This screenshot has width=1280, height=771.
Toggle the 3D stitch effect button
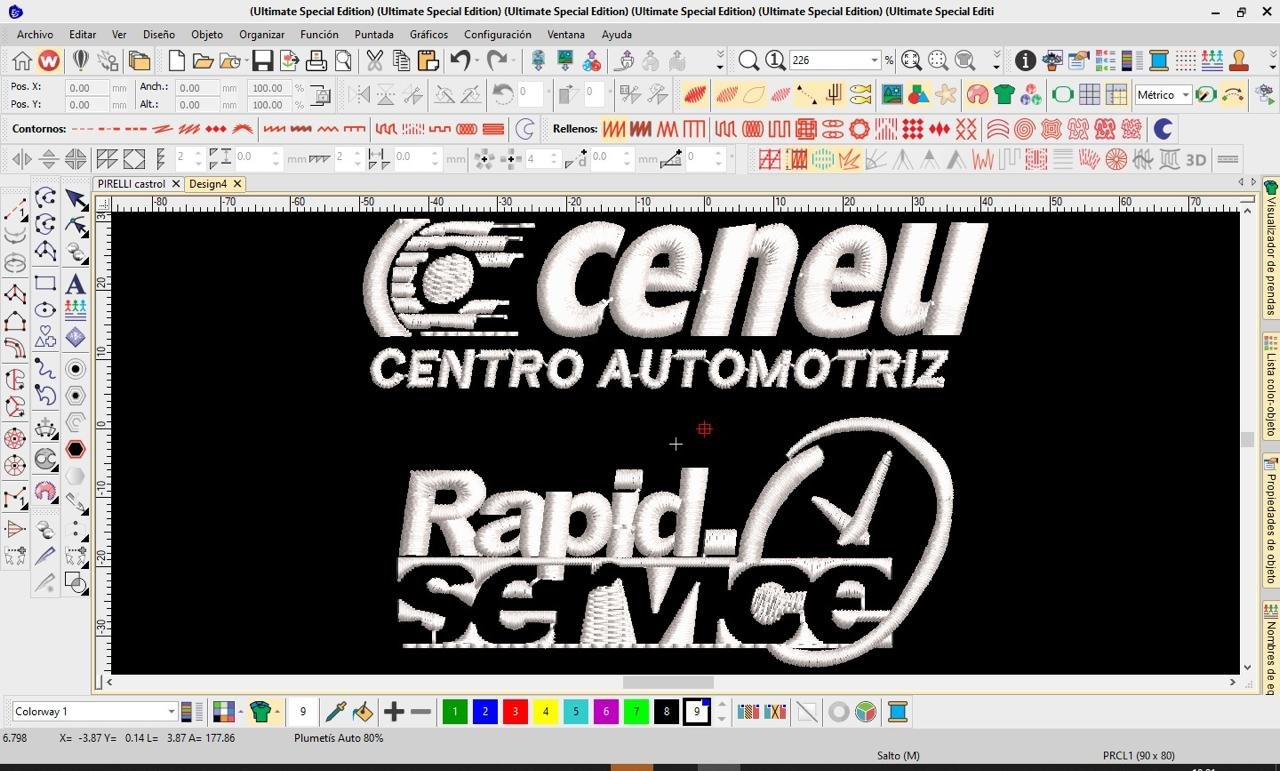click(1196, 160)
